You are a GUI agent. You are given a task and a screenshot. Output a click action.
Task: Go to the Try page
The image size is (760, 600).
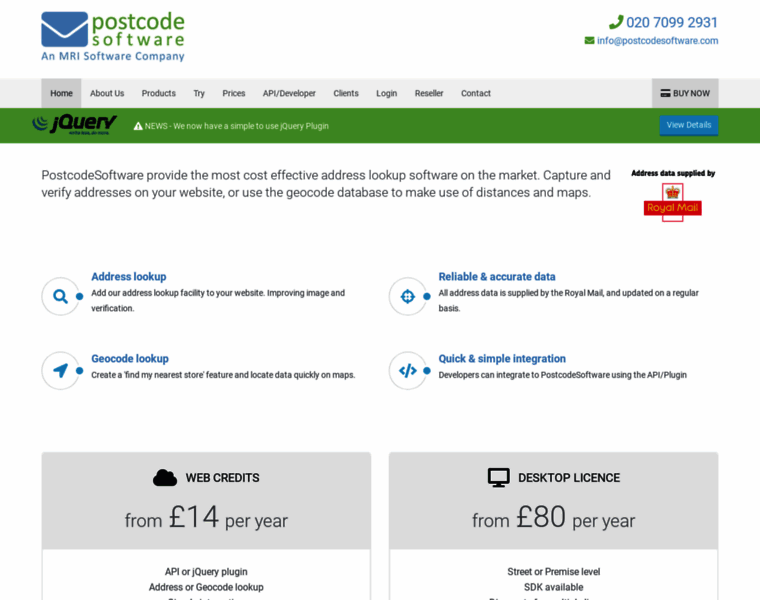point(199,93)
